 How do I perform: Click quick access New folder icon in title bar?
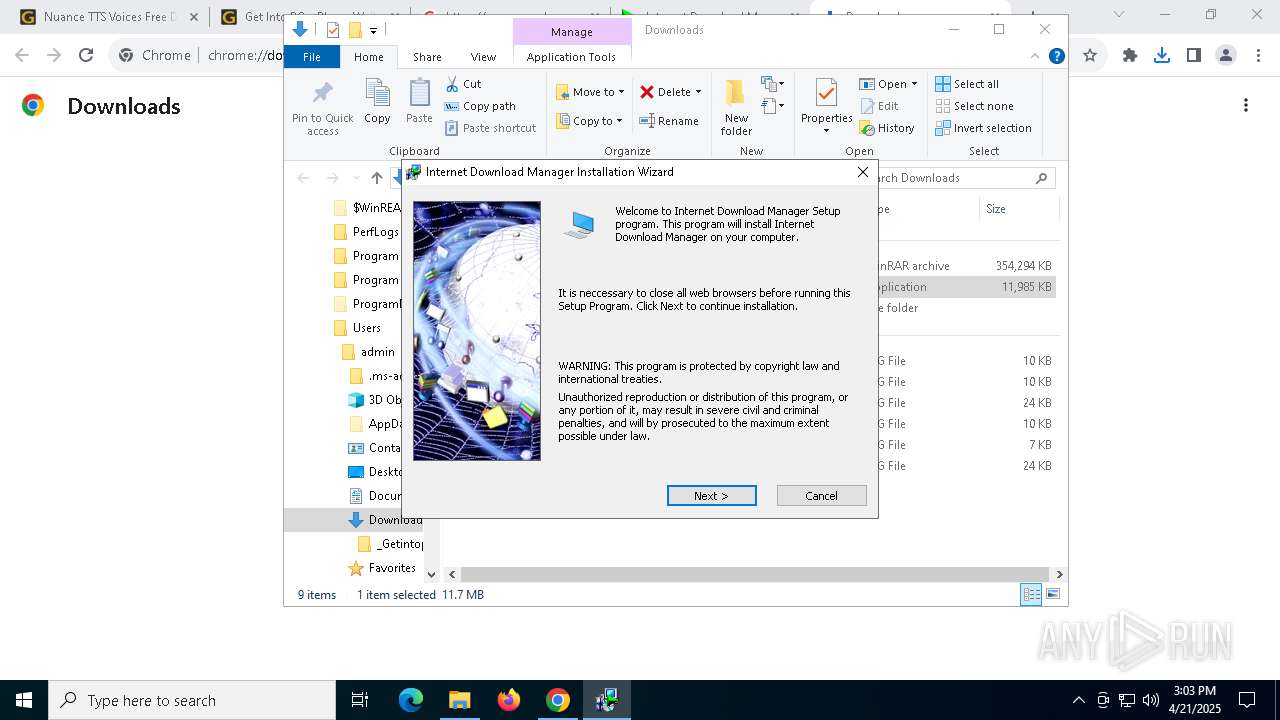(x=354, y=30)
